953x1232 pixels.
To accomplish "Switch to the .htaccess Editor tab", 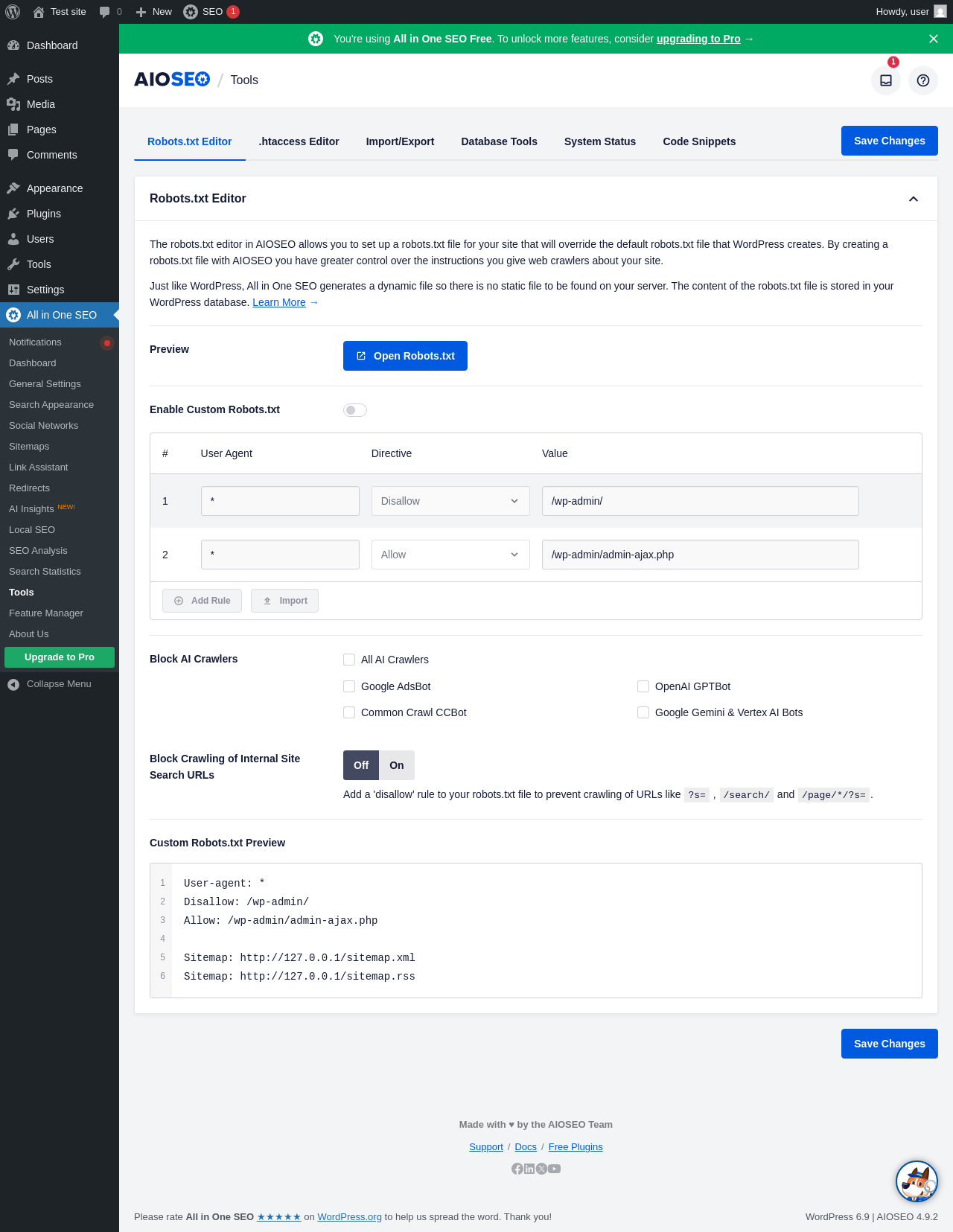I will [299, 141].
